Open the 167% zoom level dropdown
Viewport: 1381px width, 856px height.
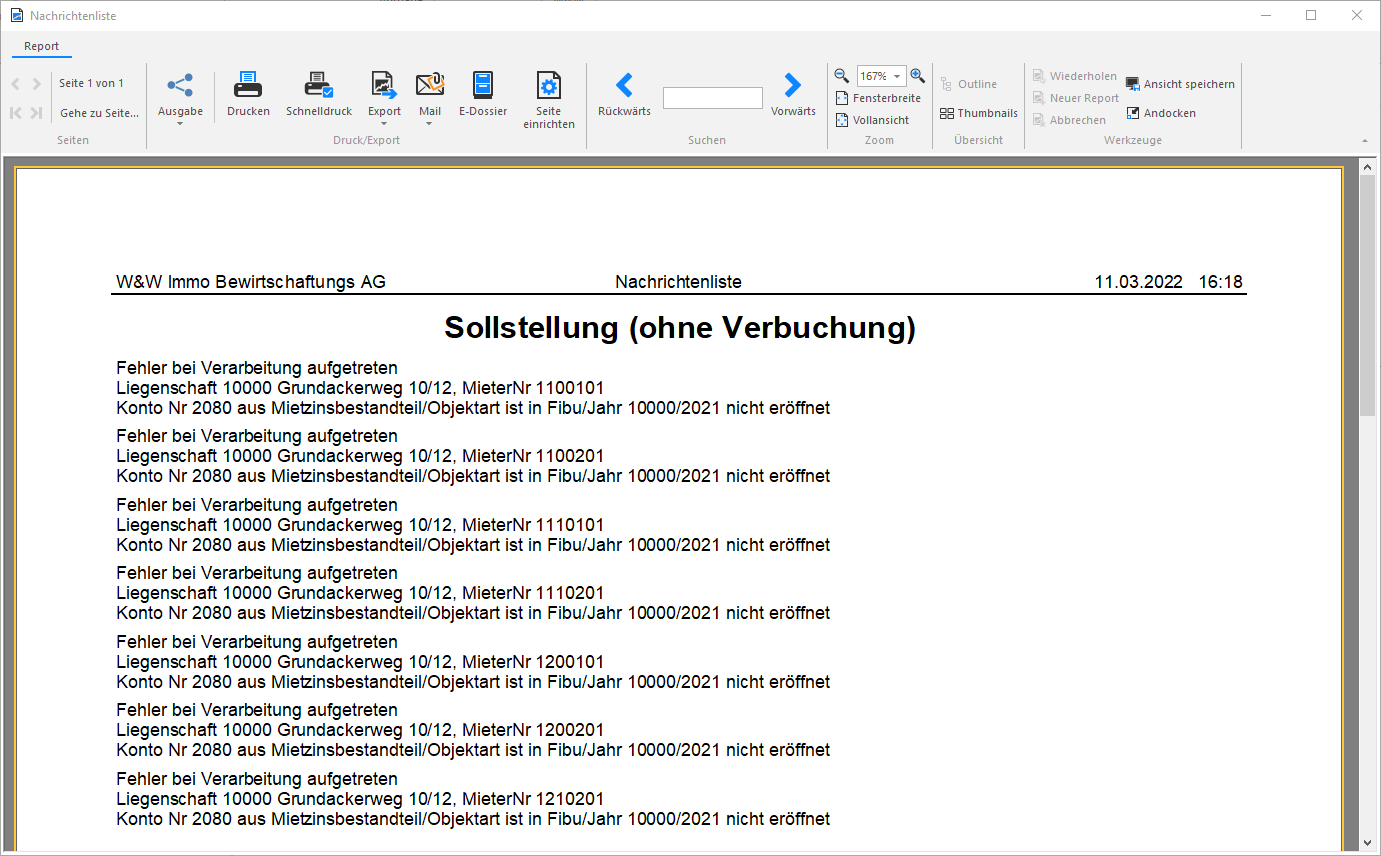(x=897, y=76)
